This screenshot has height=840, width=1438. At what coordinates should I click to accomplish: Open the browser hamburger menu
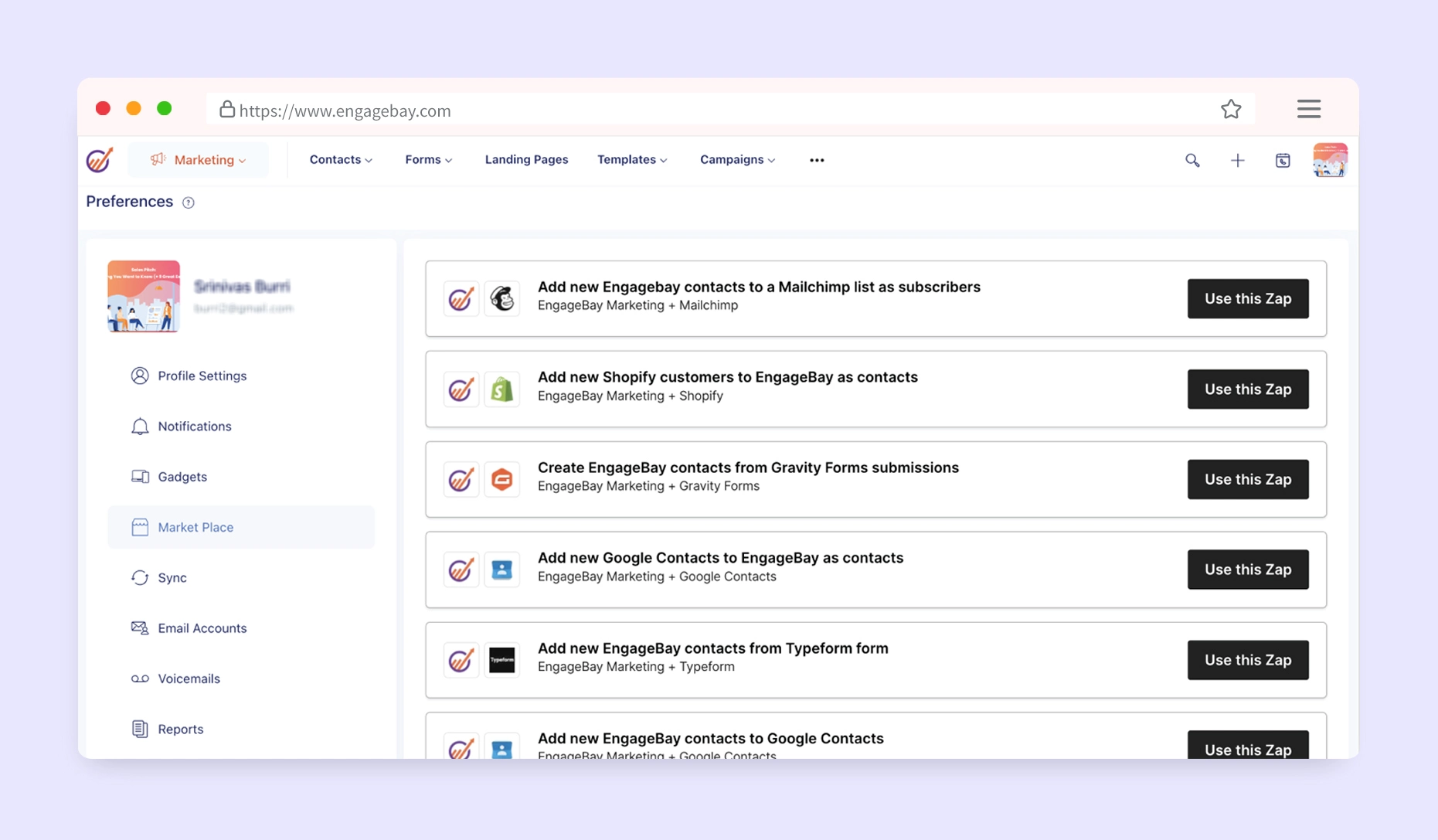click(1308, 109)
